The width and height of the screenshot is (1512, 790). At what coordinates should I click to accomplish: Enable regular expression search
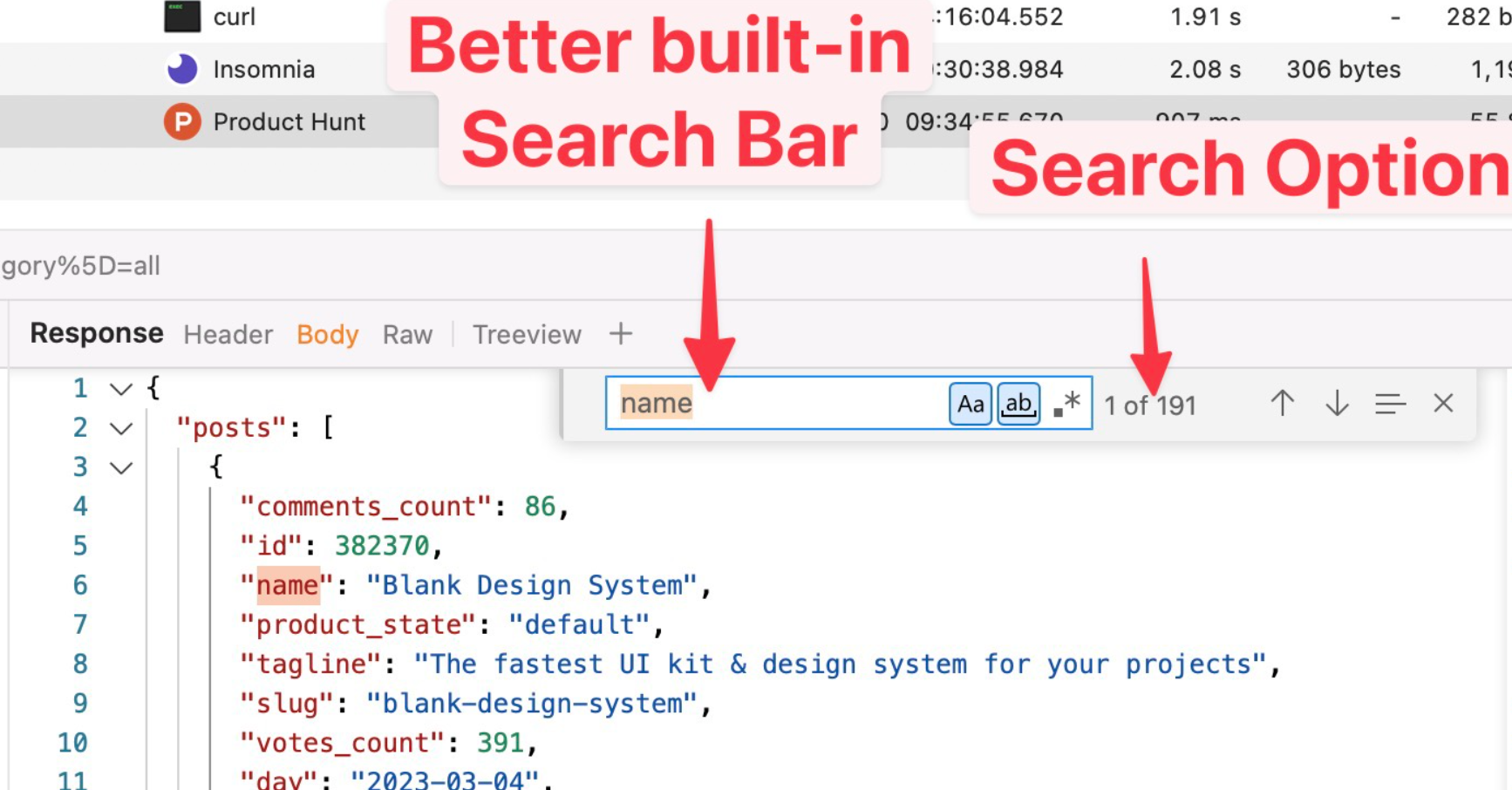(x=1066, y=403)
